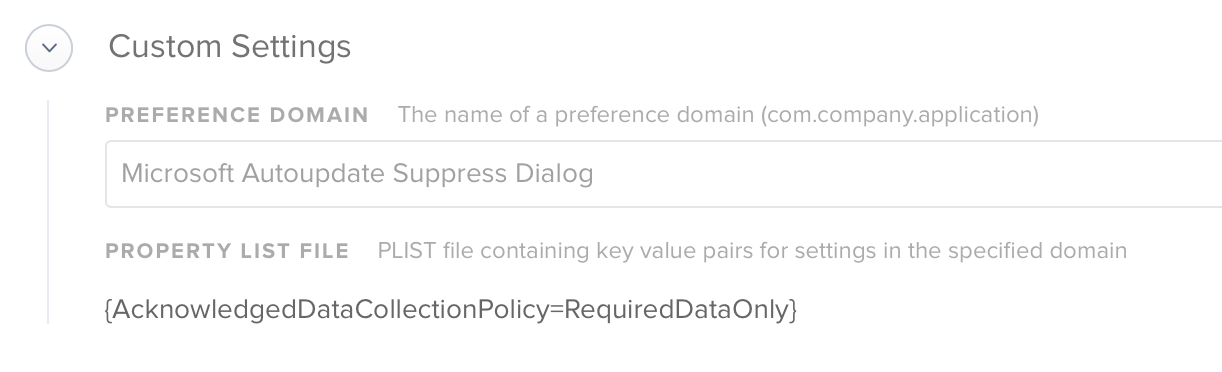Click the closing brace of plist text
The width and height of the screenshot is (1222, 372).
pos(793,311)
